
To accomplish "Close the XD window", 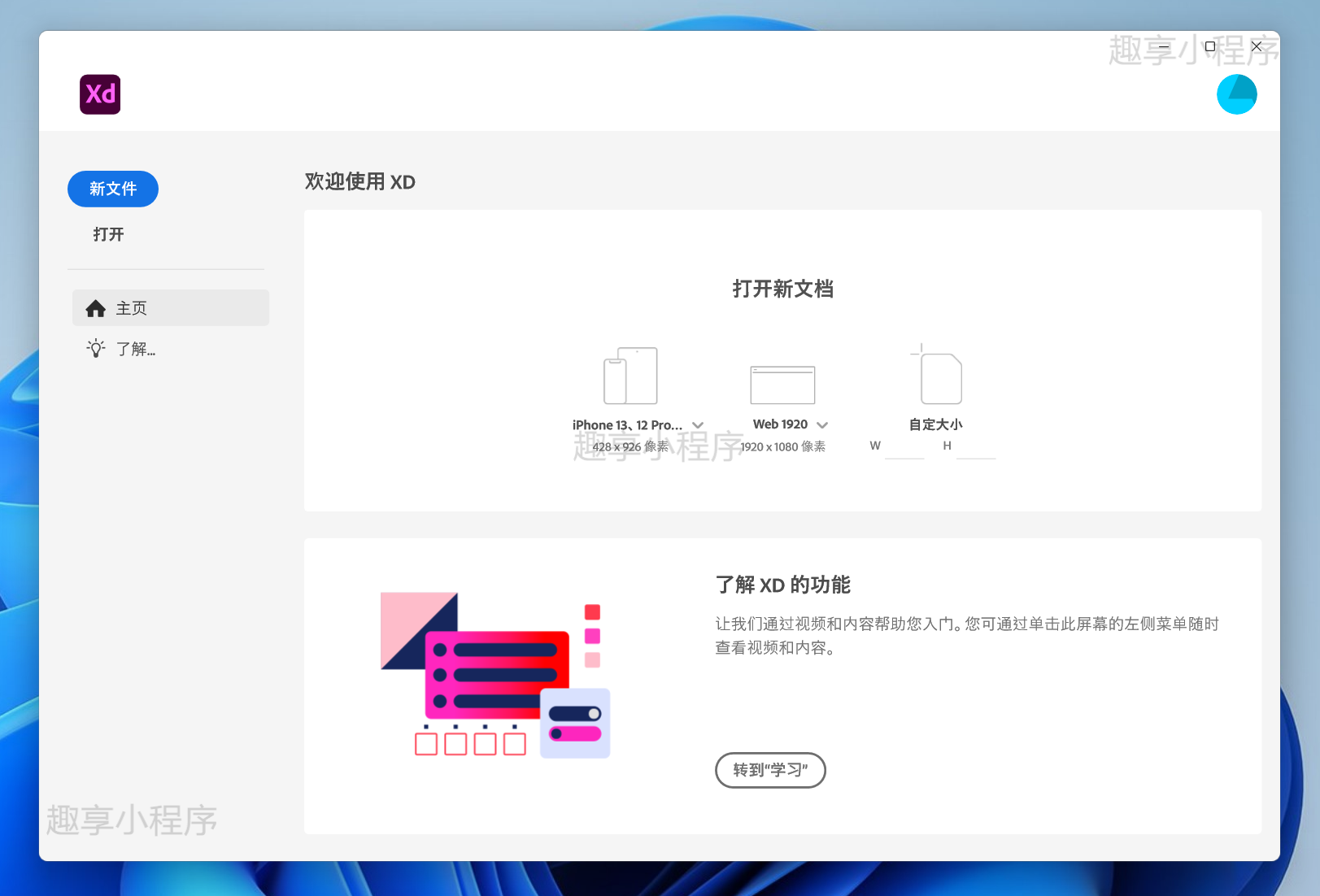I will pos(1257,46).
